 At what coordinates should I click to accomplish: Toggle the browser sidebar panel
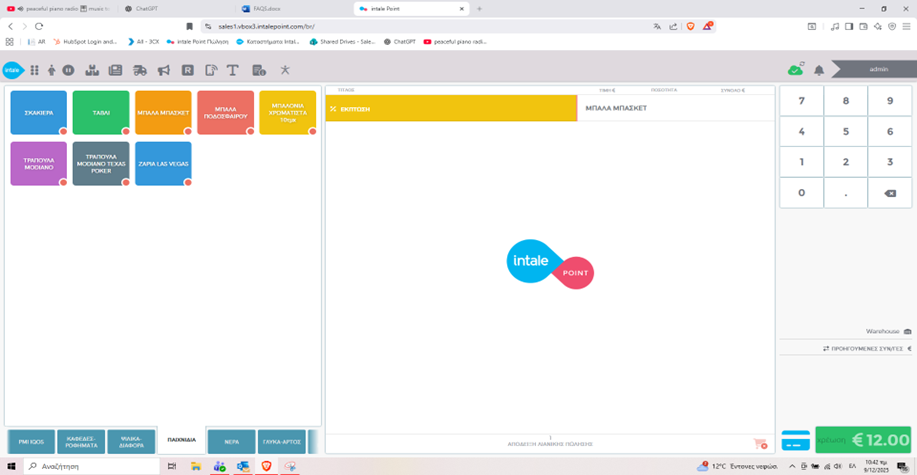click(849, 26)
